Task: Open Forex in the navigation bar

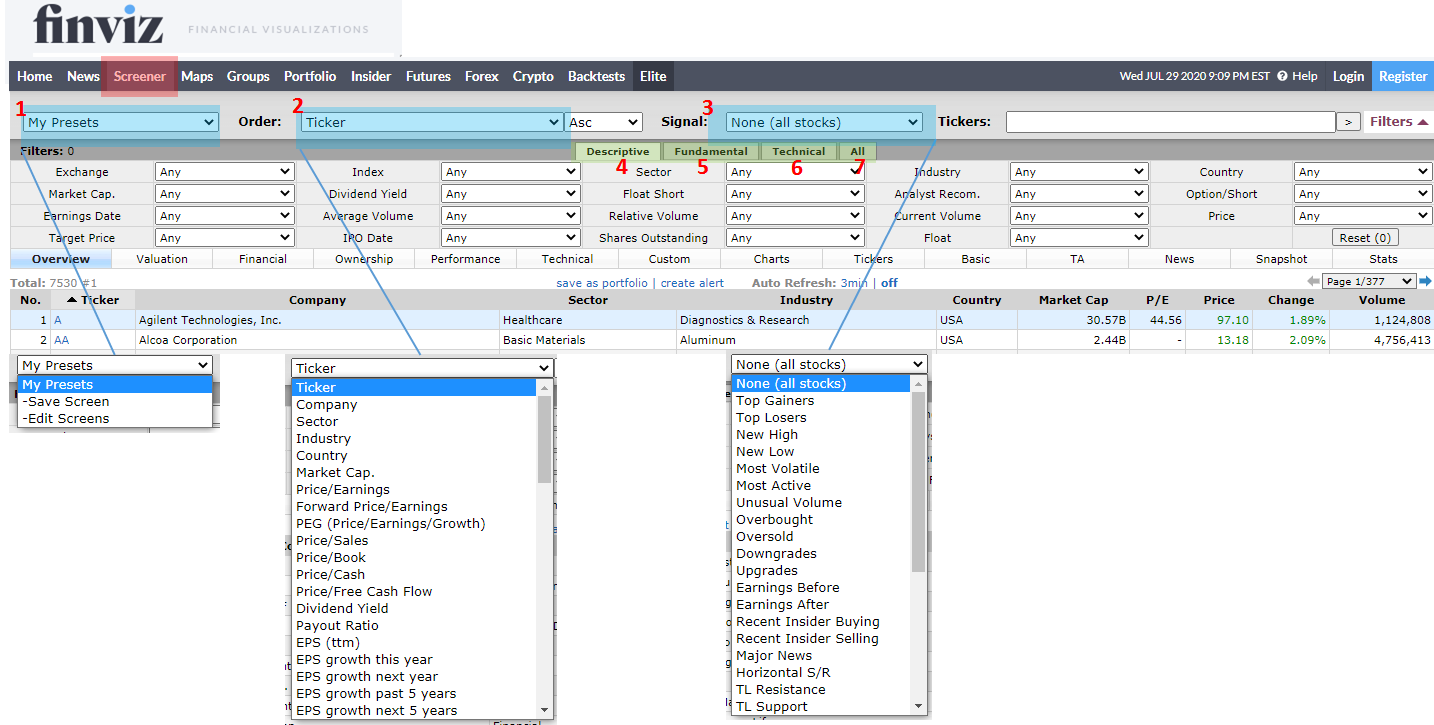Action: pyautogui.click(x=482, y=76)
